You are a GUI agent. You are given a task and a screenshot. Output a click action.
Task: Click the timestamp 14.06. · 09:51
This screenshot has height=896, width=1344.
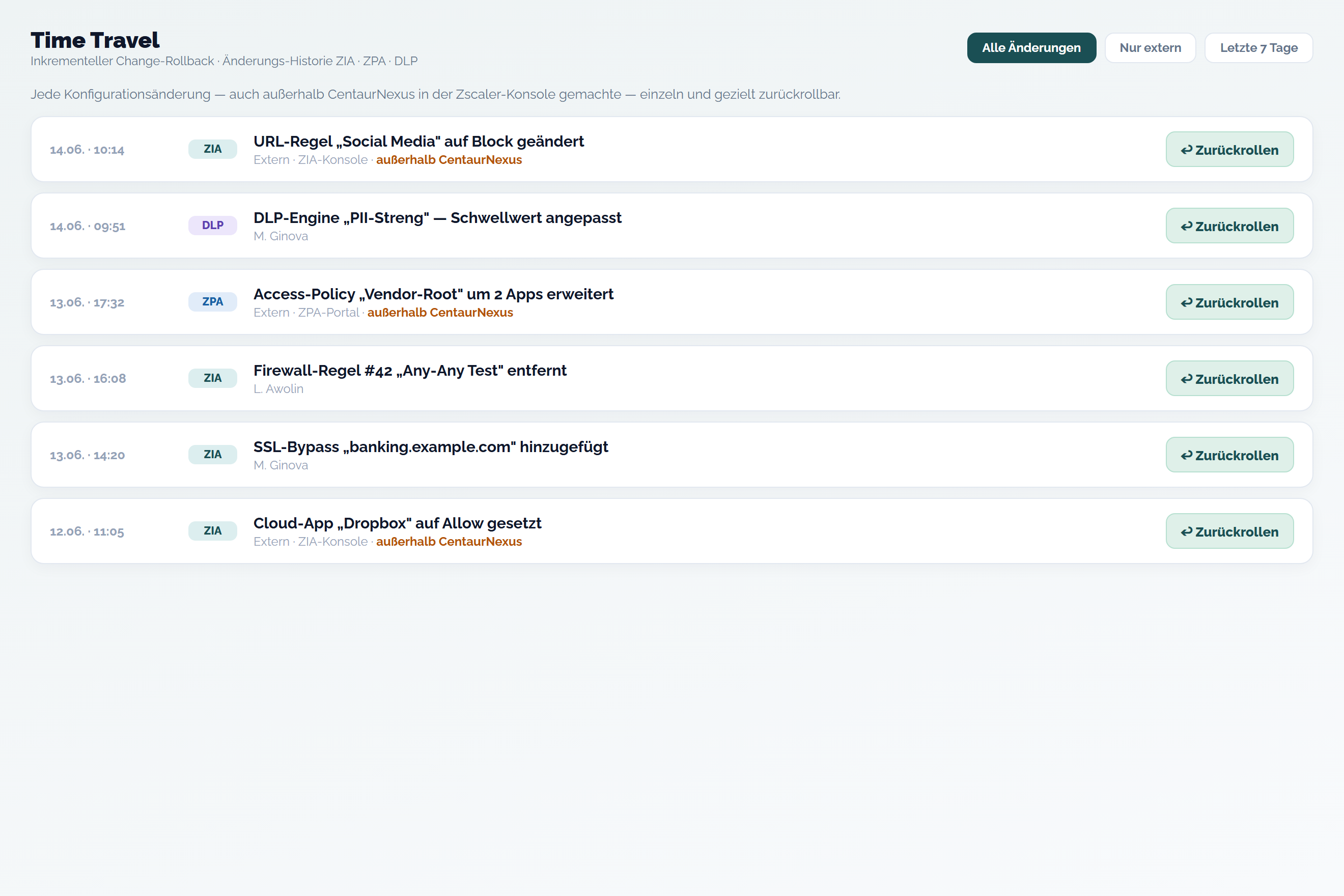(88, 226)
